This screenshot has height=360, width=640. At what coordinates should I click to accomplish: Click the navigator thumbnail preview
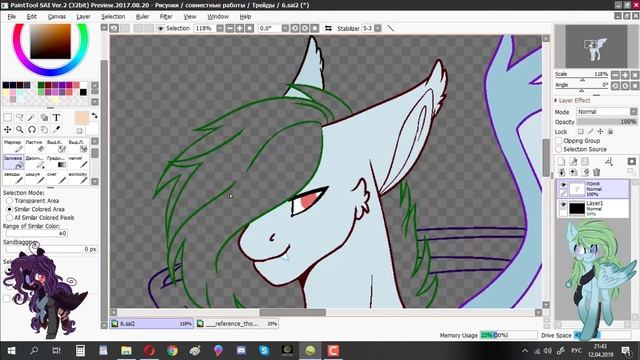pos(596,47)
